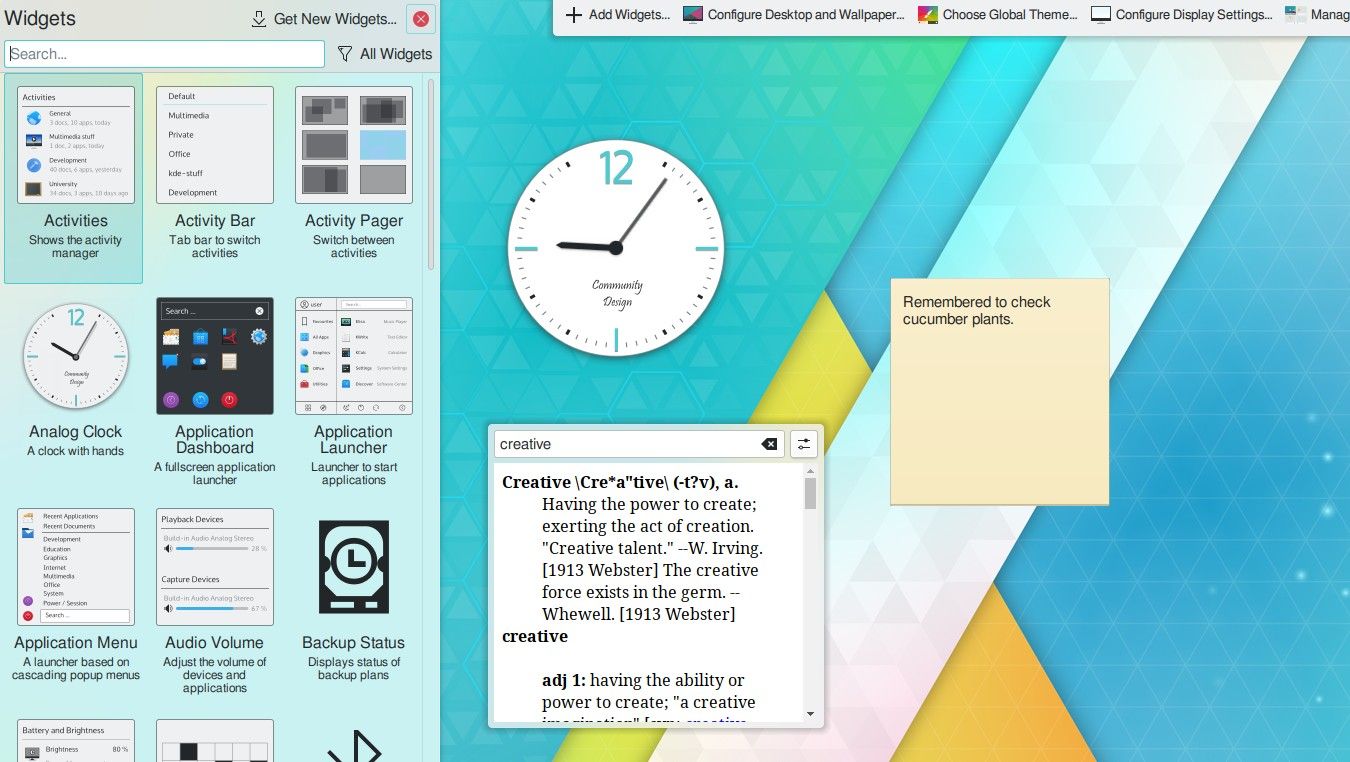The image size is (1350, 762).
Task: Focus the Widgets search field
Action: [x=165, y=54]
